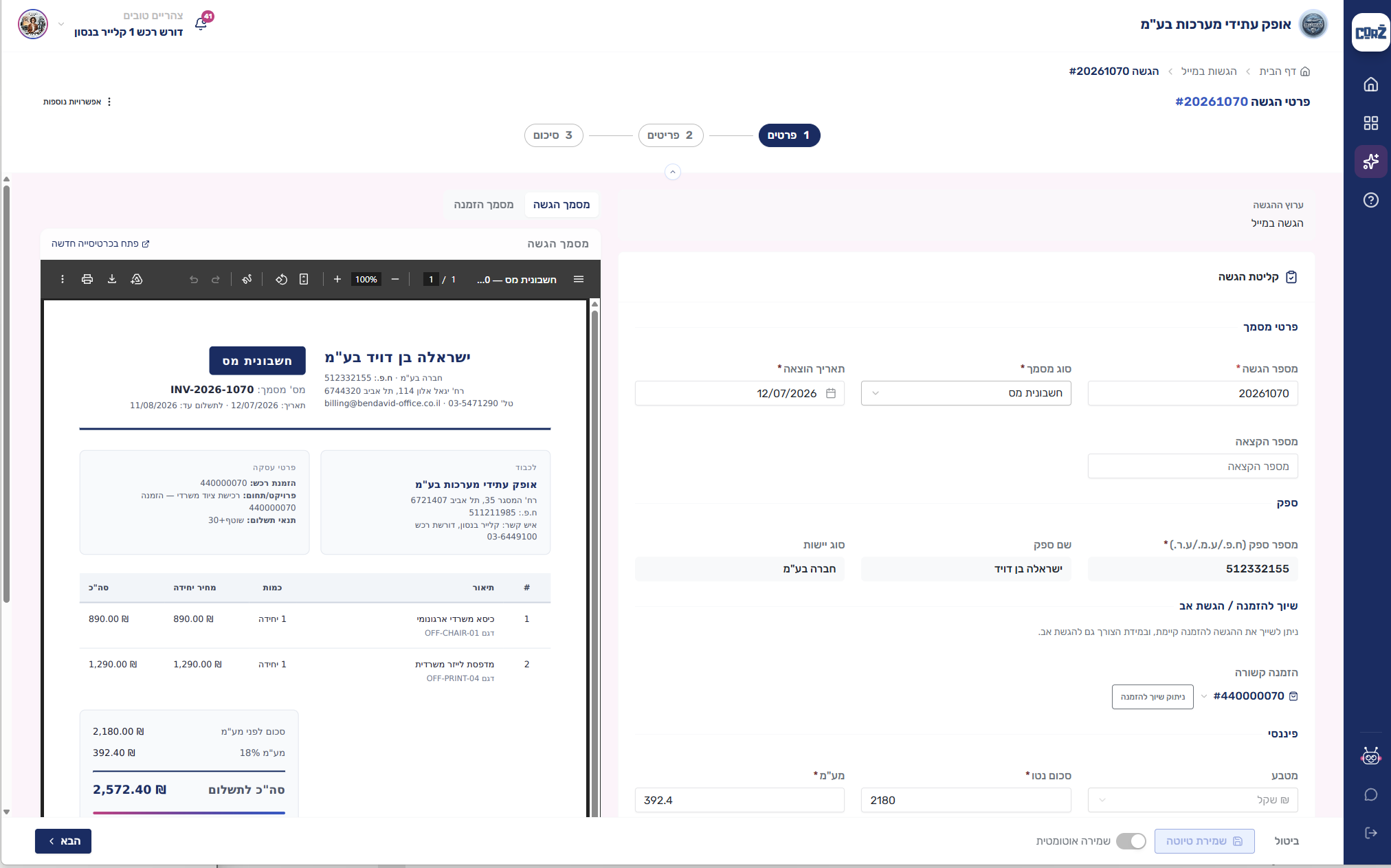The height and width of the screenshot is (868, 1391).
Task: Open PDF viewer more actions menu
Action: (x=63, y=279)
